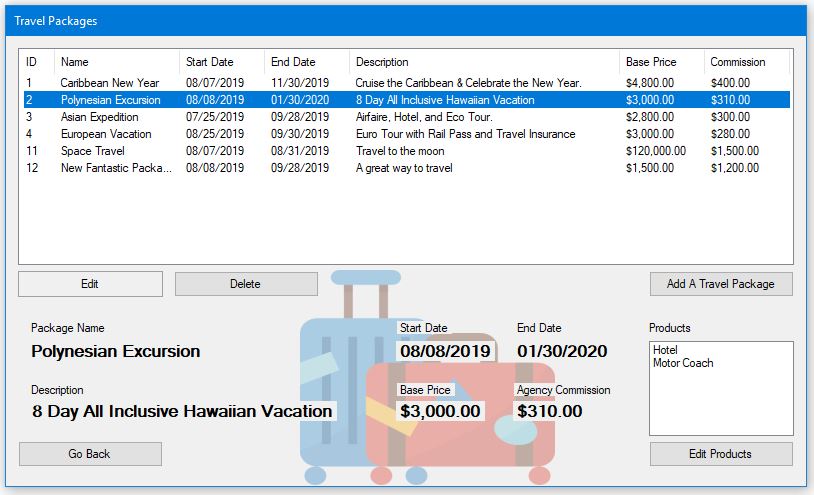Click the Description column header

484,62
